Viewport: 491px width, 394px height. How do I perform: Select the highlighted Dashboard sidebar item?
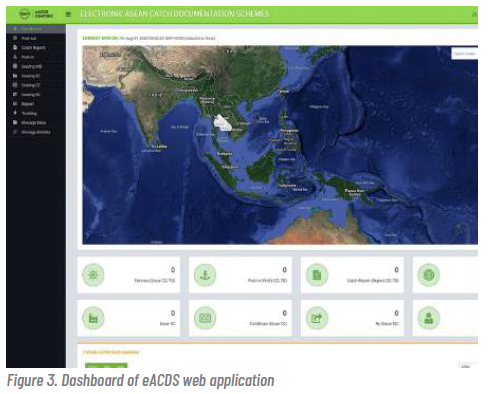click(x=36, y=29)
